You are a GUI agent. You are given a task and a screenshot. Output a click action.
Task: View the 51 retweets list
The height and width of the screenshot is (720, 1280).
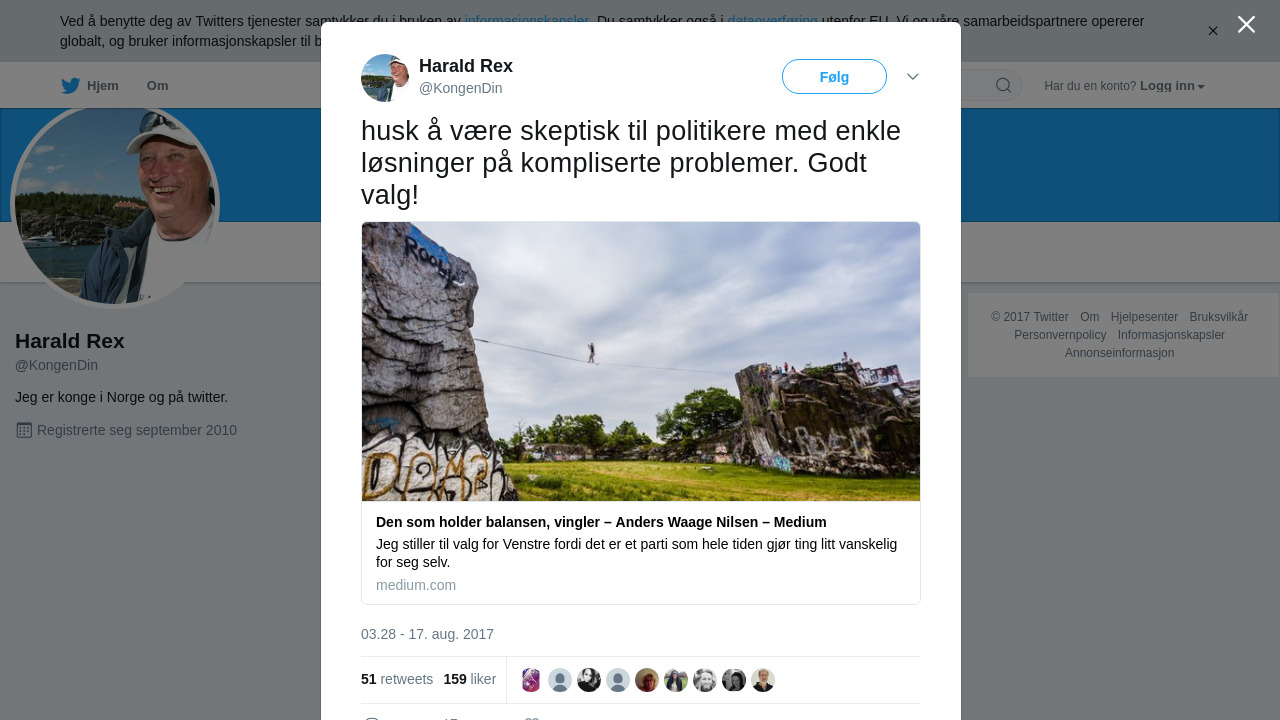(x=397, y=679)
